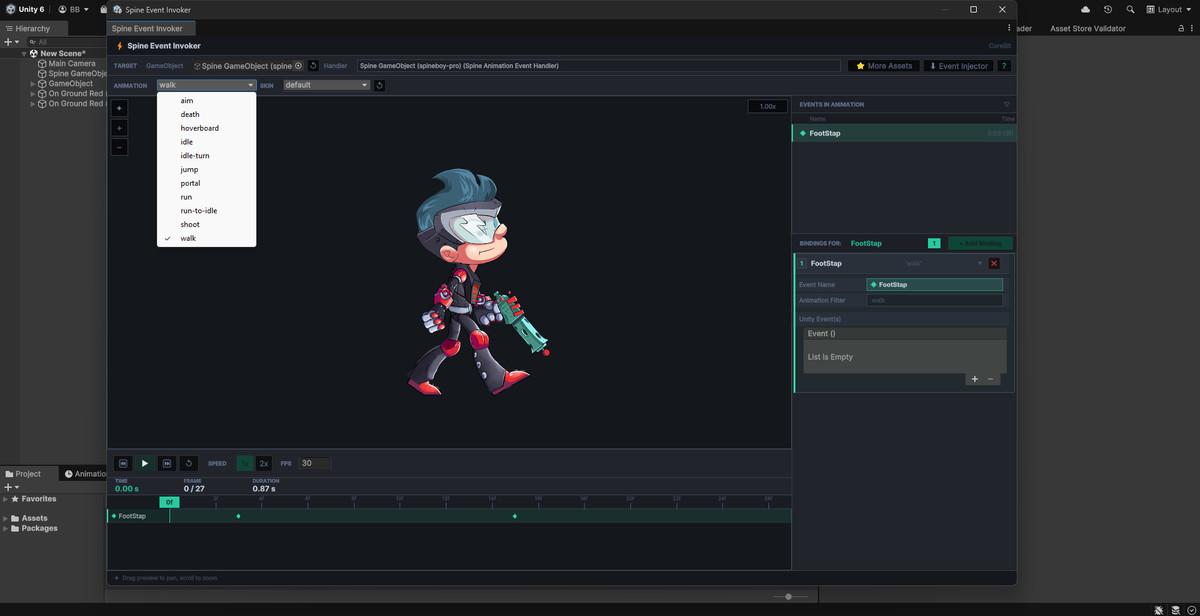Add a Unity Event listener with plus

[x=975, y=379]
